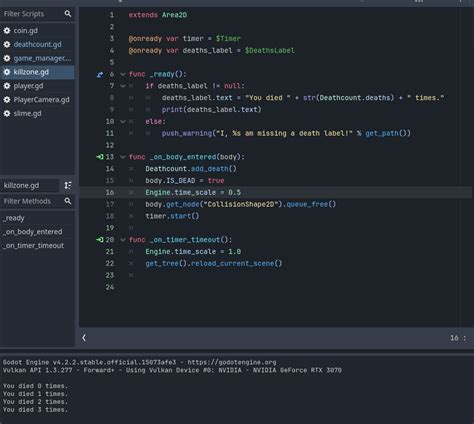Jump to the _on_timer_timeout method
474x424 pixels.
34,245
